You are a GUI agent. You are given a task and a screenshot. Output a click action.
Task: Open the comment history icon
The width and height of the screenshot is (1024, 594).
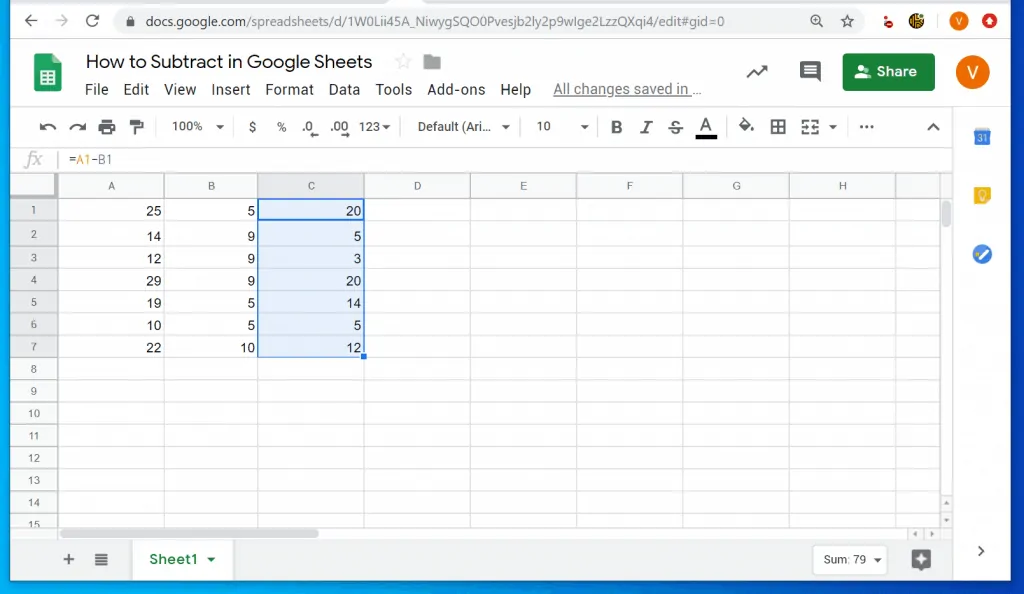click(x=809, y=71)
